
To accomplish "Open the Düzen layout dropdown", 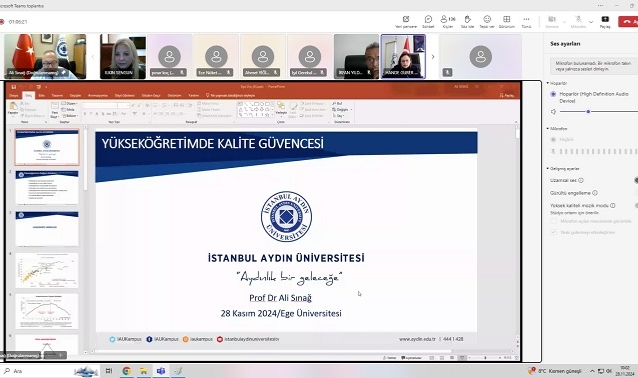I will coord(69,104).
